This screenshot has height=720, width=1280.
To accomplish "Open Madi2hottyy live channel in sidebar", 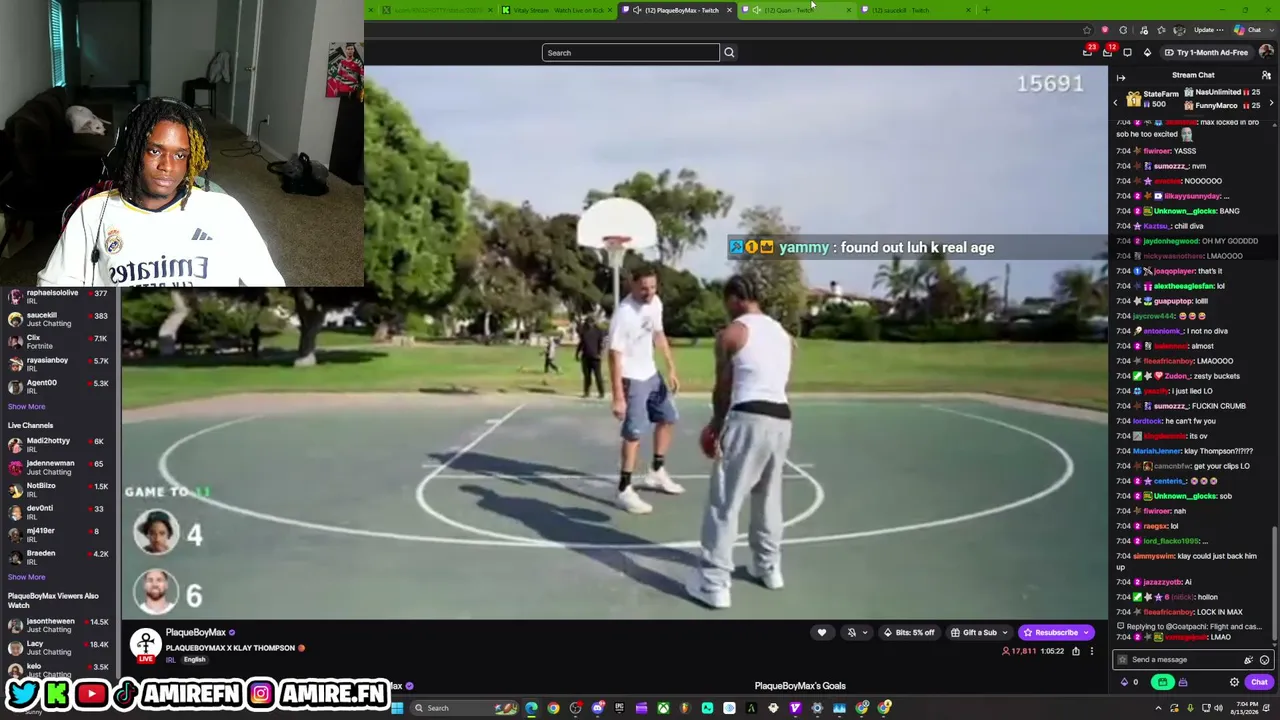I will click(x=60, y=445).
